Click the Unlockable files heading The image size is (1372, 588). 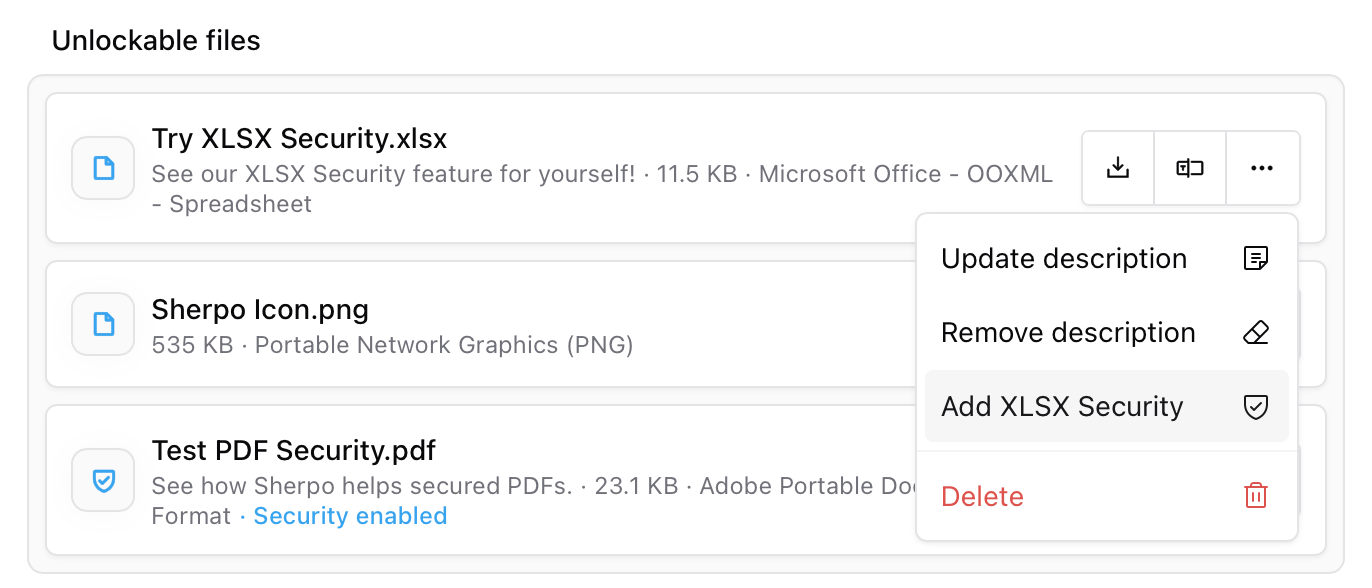(x=156, y=41)
